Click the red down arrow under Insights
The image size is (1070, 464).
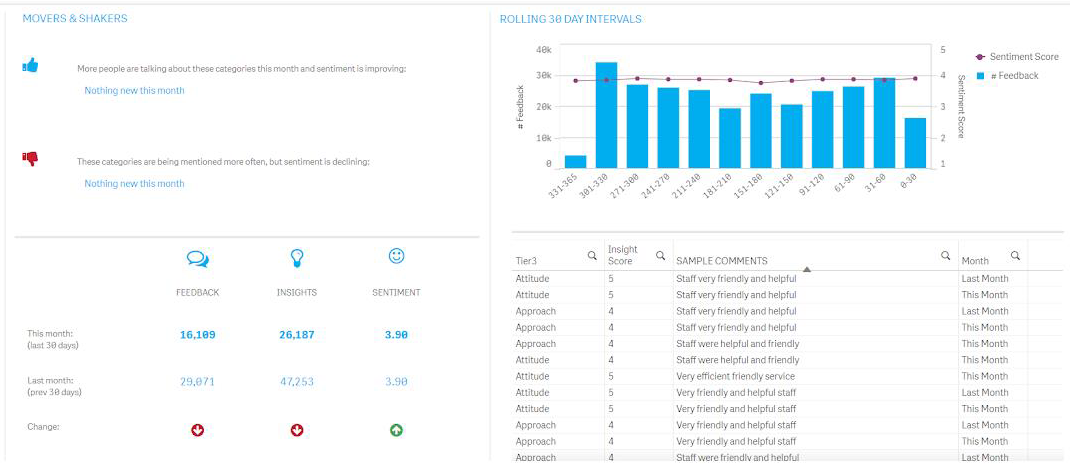point(297,430)
